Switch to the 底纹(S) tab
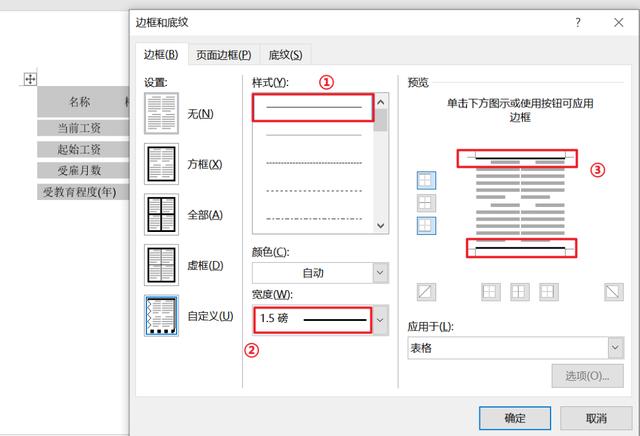This screenshot has width=640, height=436. 285,55
